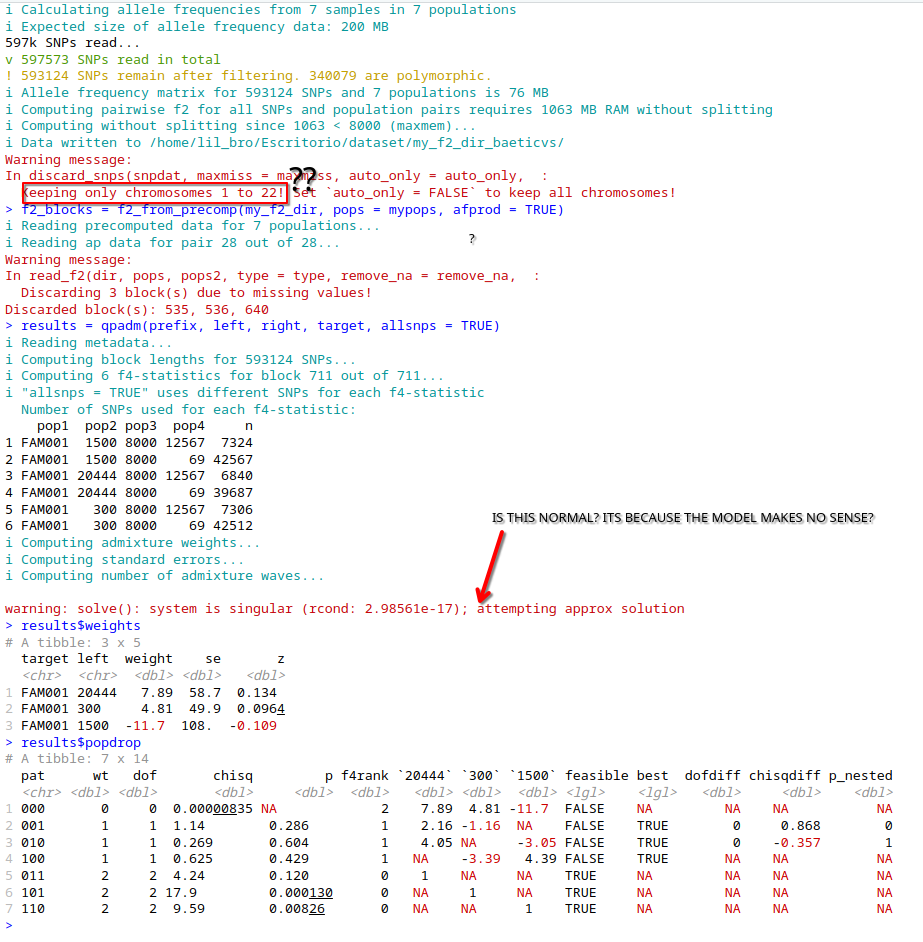
Task: Click the n value 7324 in f4 table
Action: pyautogui.click(x=237, y=443)
